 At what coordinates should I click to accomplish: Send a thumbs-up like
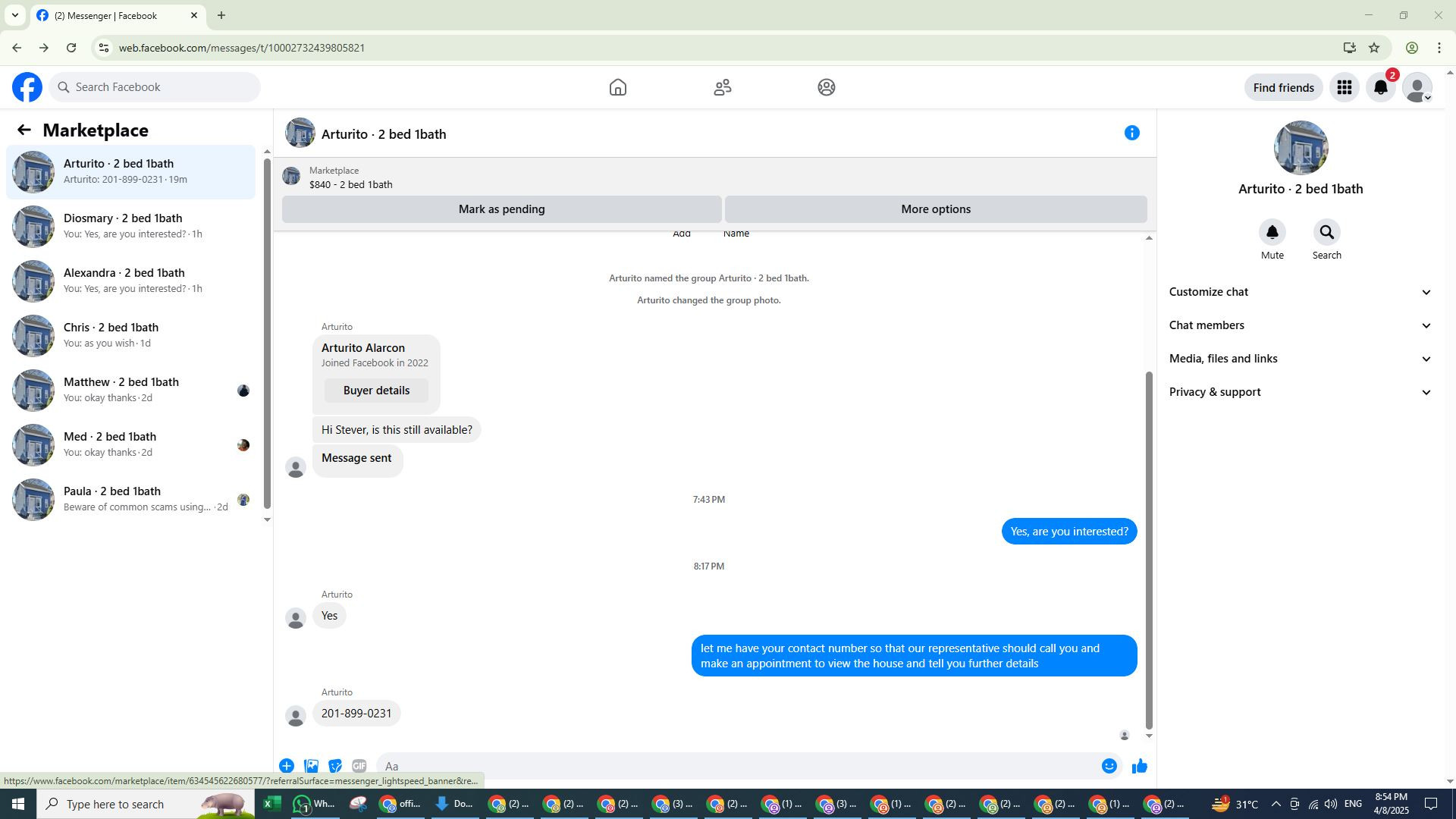(x=1139, y=767)
